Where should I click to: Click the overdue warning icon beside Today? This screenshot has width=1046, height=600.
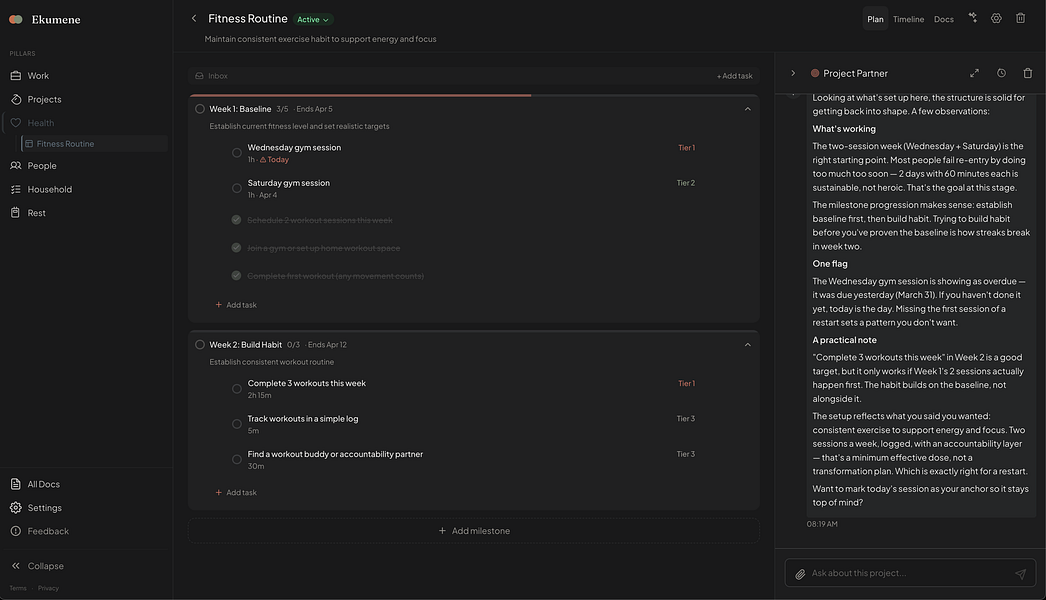(x=263, y=160)
